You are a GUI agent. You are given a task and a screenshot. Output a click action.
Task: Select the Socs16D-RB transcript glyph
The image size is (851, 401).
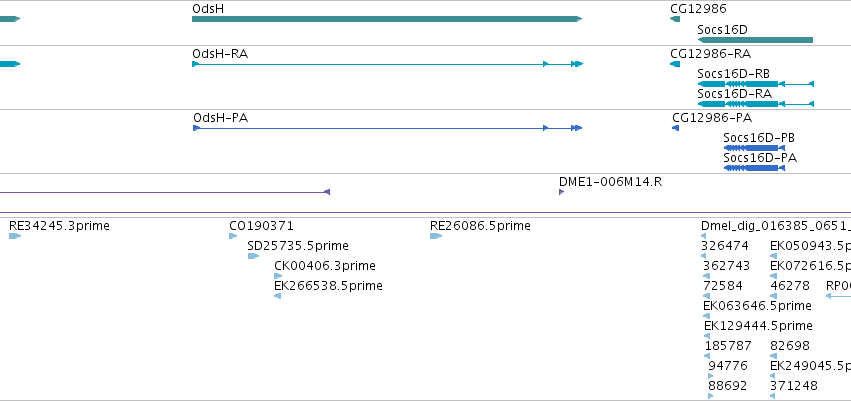click(x=755, y=84)
